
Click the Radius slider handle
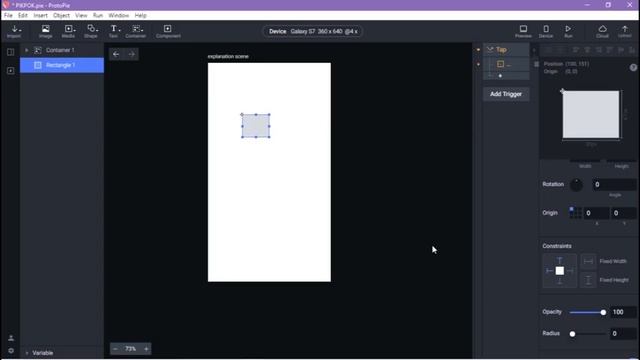pos(572,334)
